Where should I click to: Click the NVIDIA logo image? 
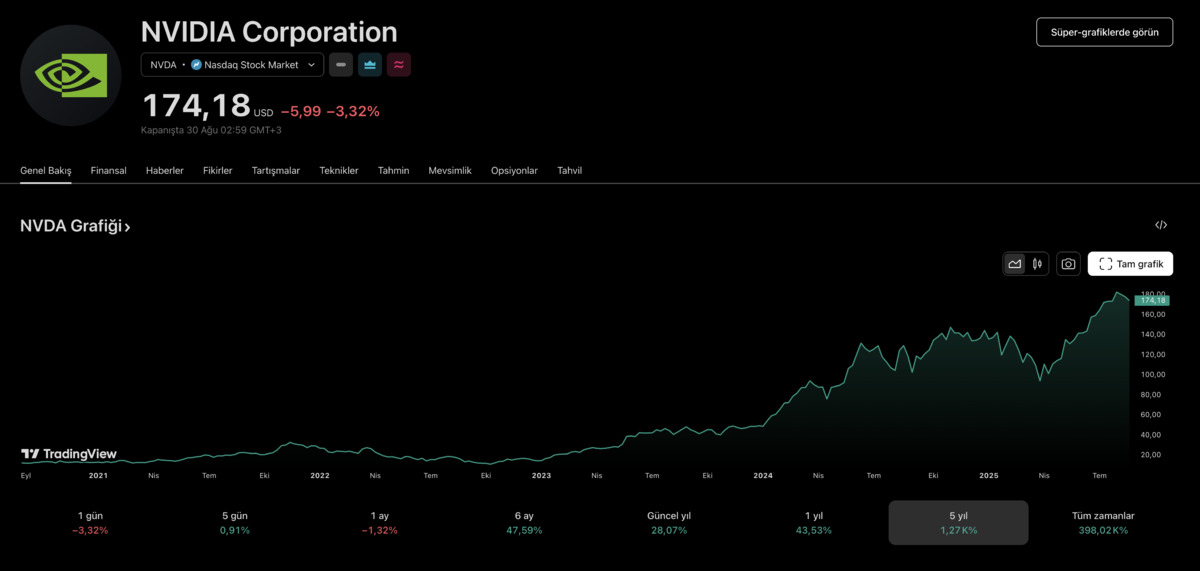pyautogui.click(x=71, y=76)
